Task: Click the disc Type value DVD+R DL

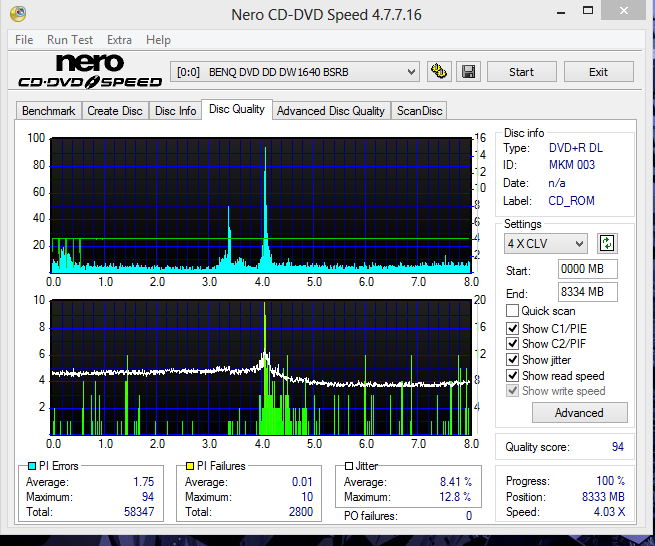Action: [x=576, y=148]
